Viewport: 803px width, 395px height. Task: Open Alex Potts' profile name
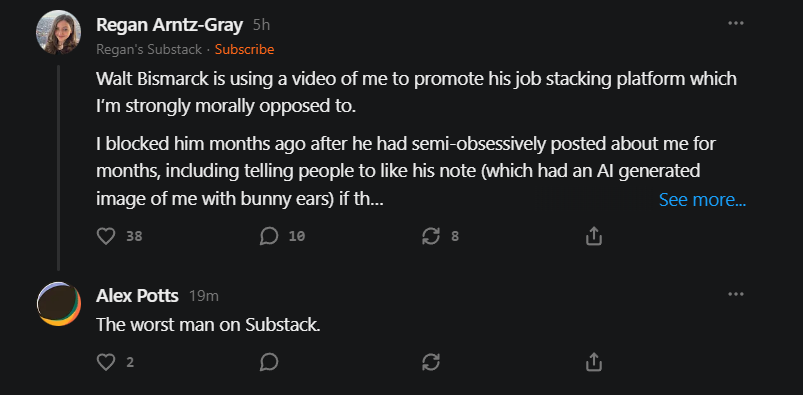(x=137, y=296)
